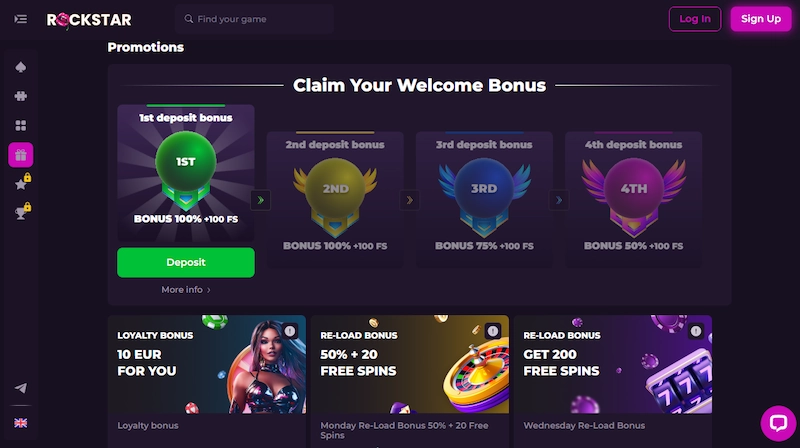
Task: Click arrow between 3rd and 4th bonus
Action: pos(559,200)
